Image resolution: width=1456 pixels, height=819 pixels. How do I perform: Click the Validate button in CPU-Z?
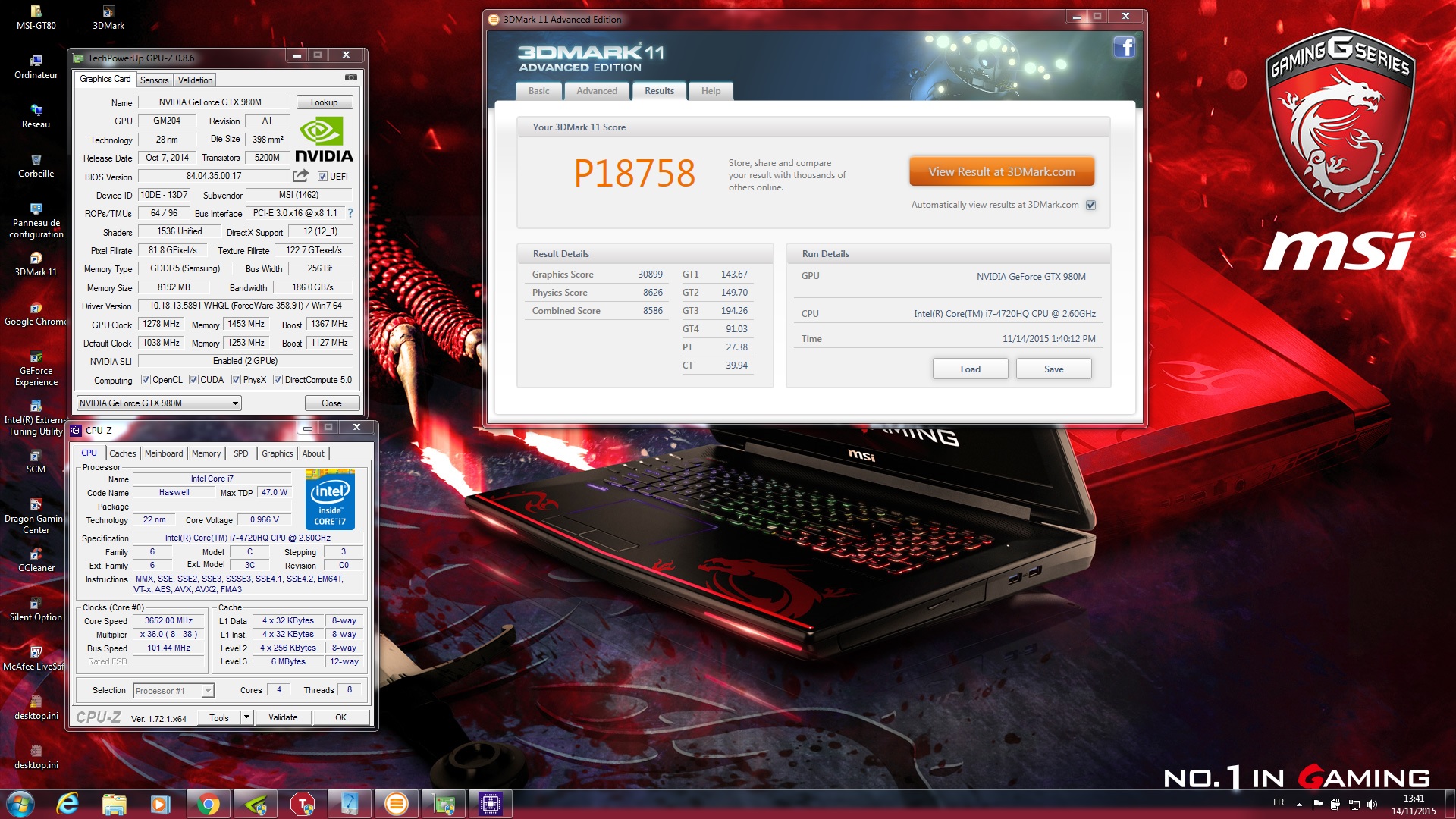point(283,717)
